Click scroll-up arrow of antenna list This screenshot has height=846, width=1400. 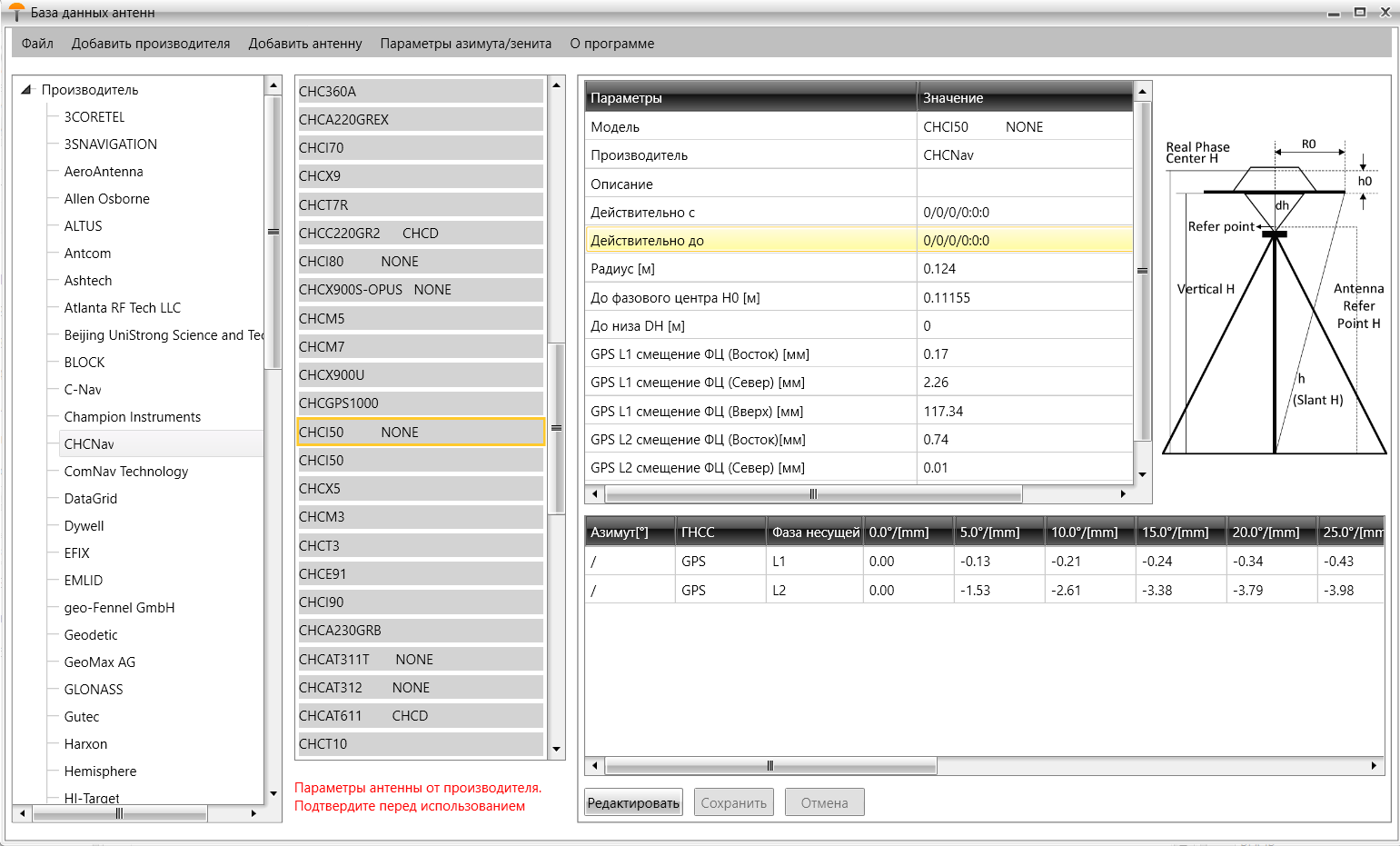point(557,85)
